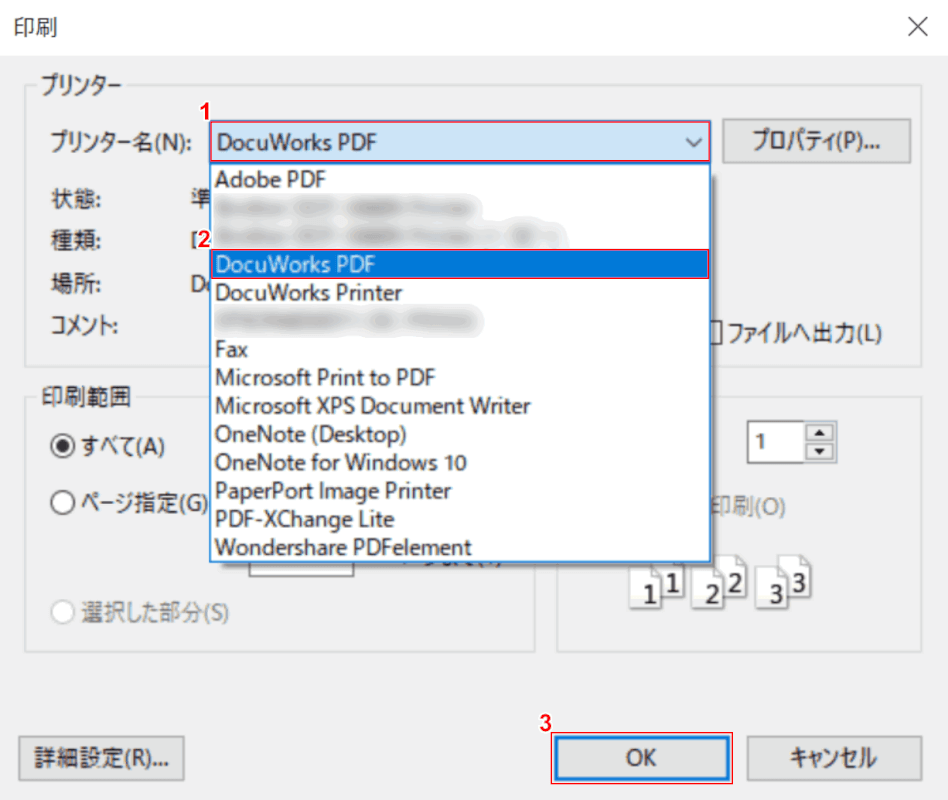Open 詳細設定 advanced settings

(x=101, y=758)
